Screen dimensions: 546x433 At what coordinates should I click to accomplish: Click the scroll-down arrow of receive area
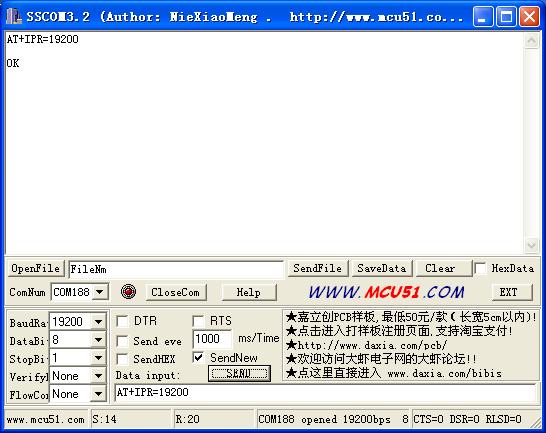[531, 245]
